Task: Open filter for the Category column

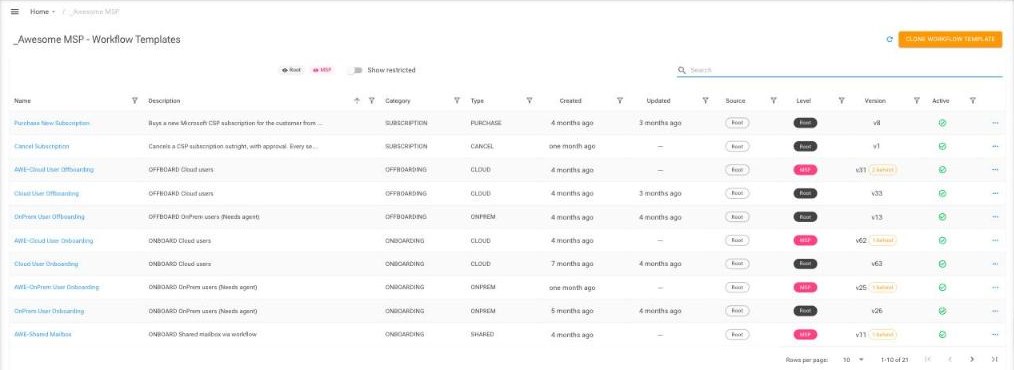Action: click(x=457, y=100)
